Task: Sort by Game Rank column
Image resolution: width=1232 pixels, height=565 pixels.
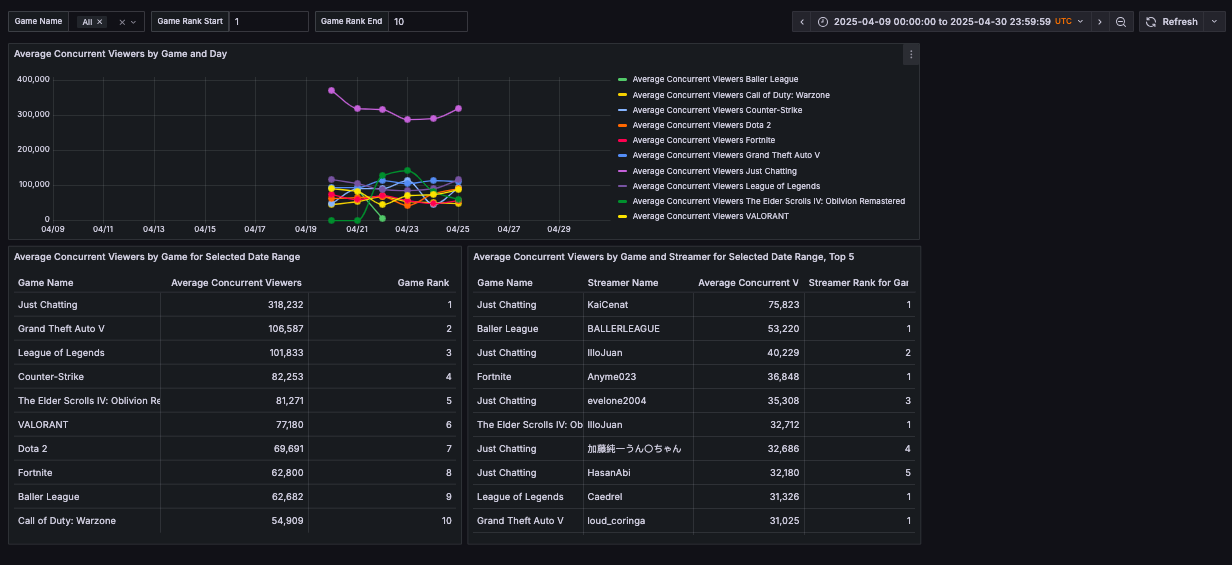Action: [423, 283]
